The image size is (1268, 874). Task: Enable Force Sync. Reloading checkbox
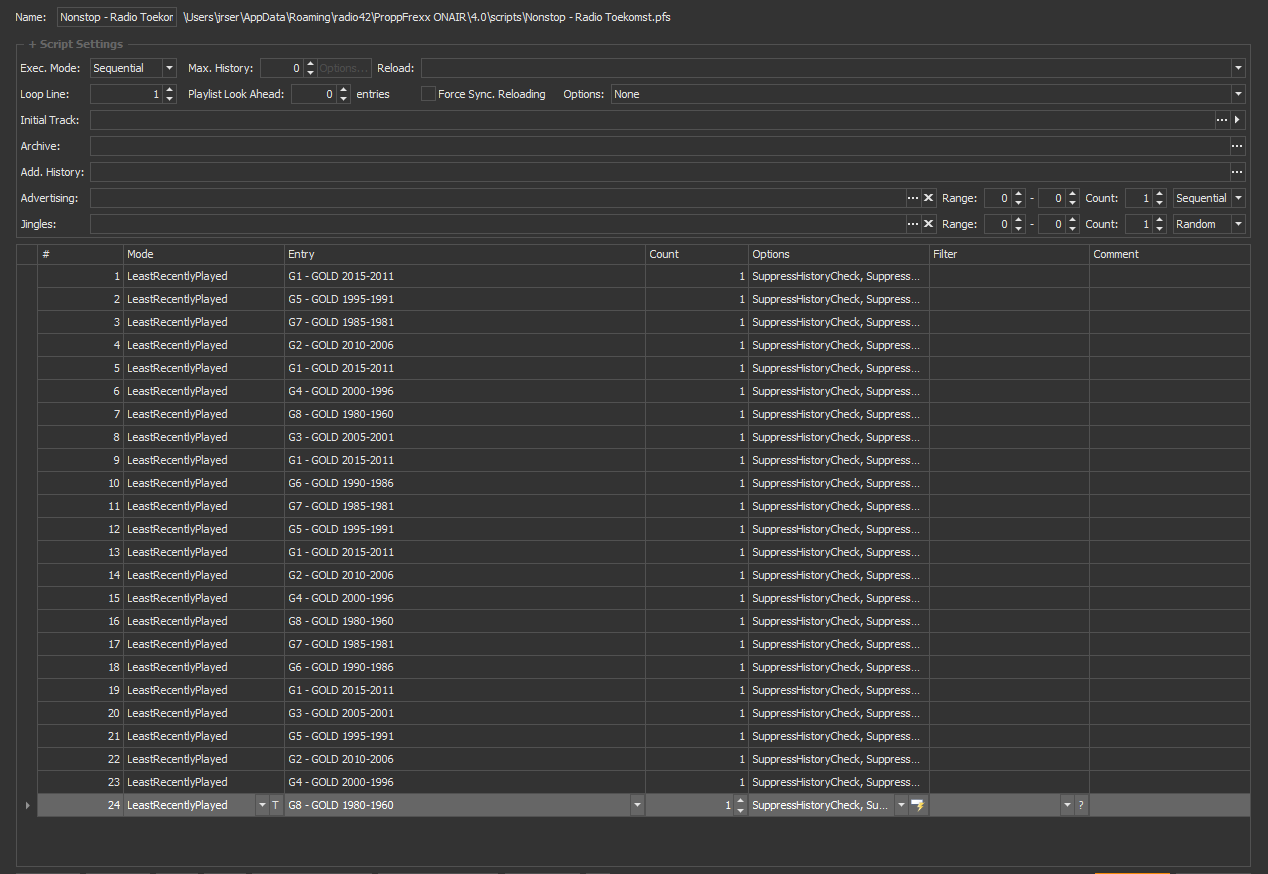coord(428,94)
